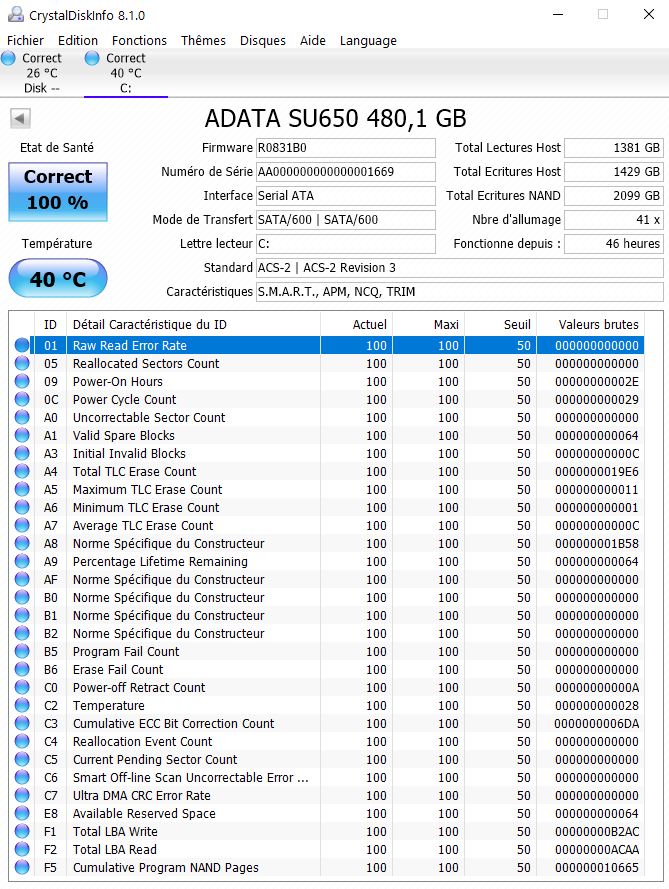Screen dimensions: 669x889
Task: Click the Fonctionne depuis value 46 heures
Action: click(614, 244)
